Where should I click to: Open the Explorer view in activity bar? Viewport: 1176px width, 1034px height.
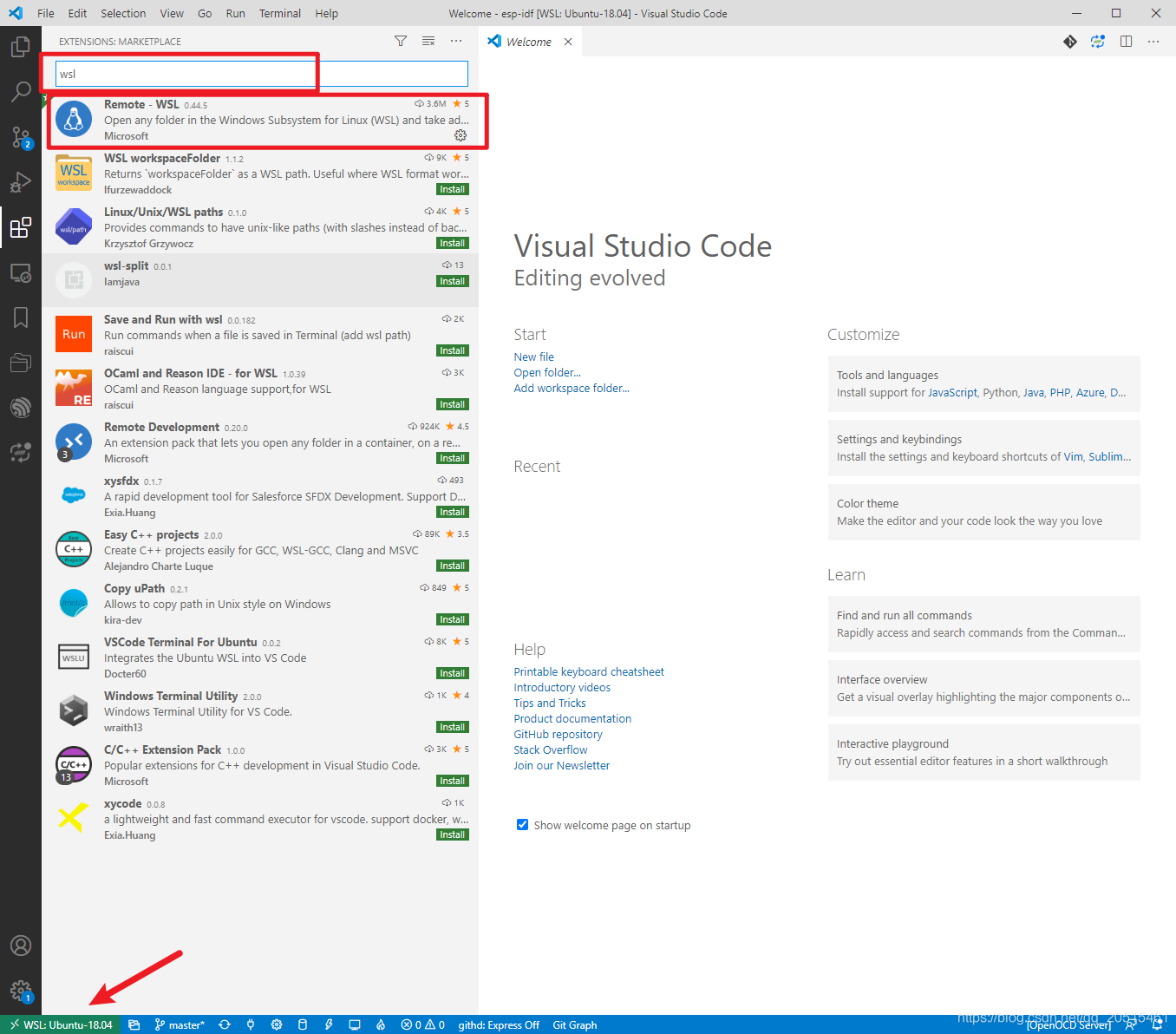pyautogui.click(x=21, y=46)
